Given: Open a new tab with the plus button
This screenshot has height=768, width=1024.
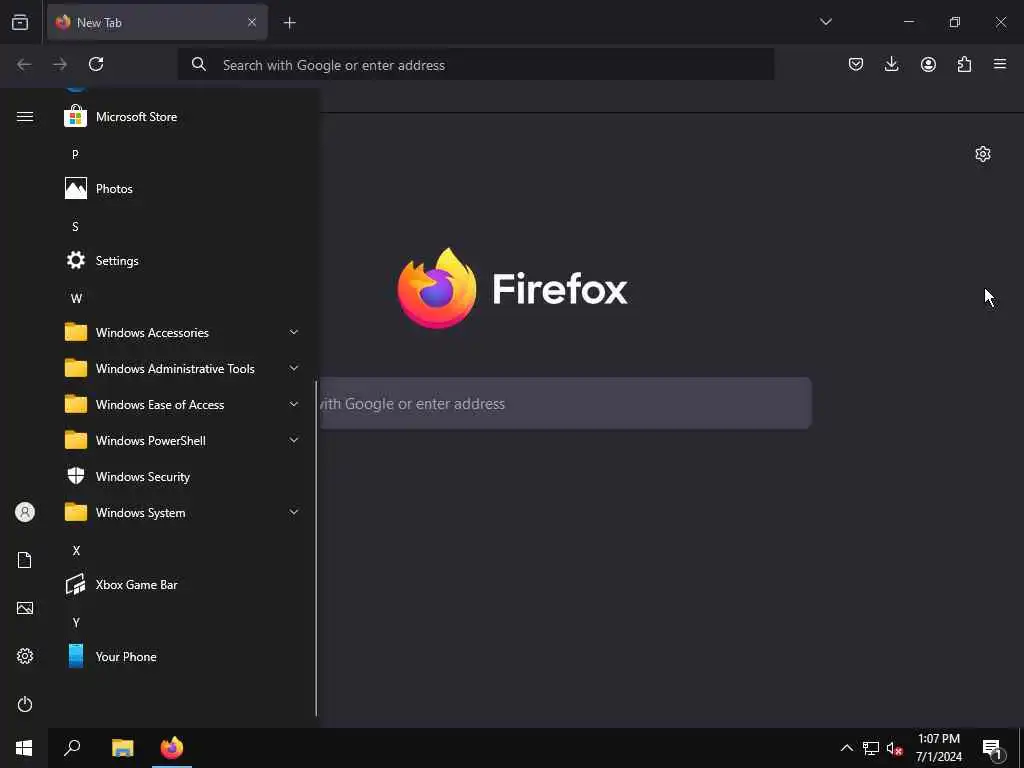Looking at the screenshot, I should point(289,23).
